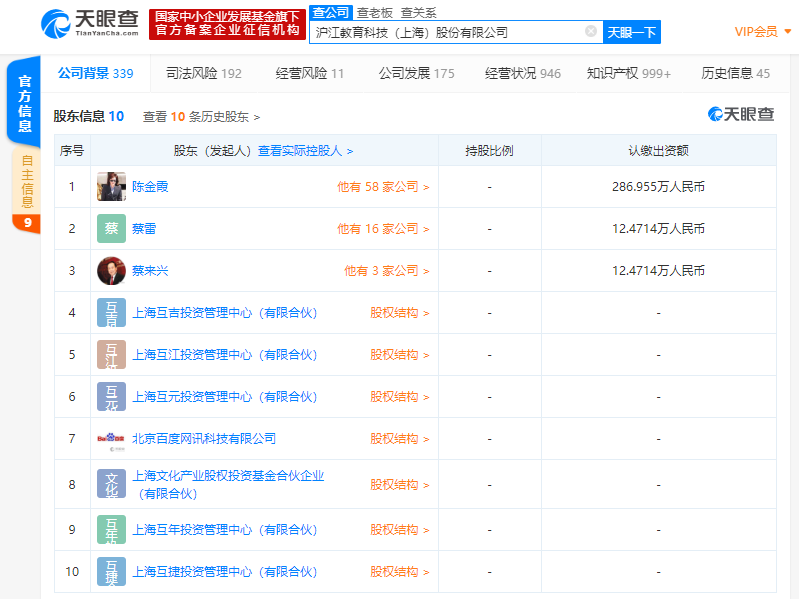Open 上海互江投资管理中心 company link
The height and width of the screenshot is (599, 799).
click(x=225, y=355)
